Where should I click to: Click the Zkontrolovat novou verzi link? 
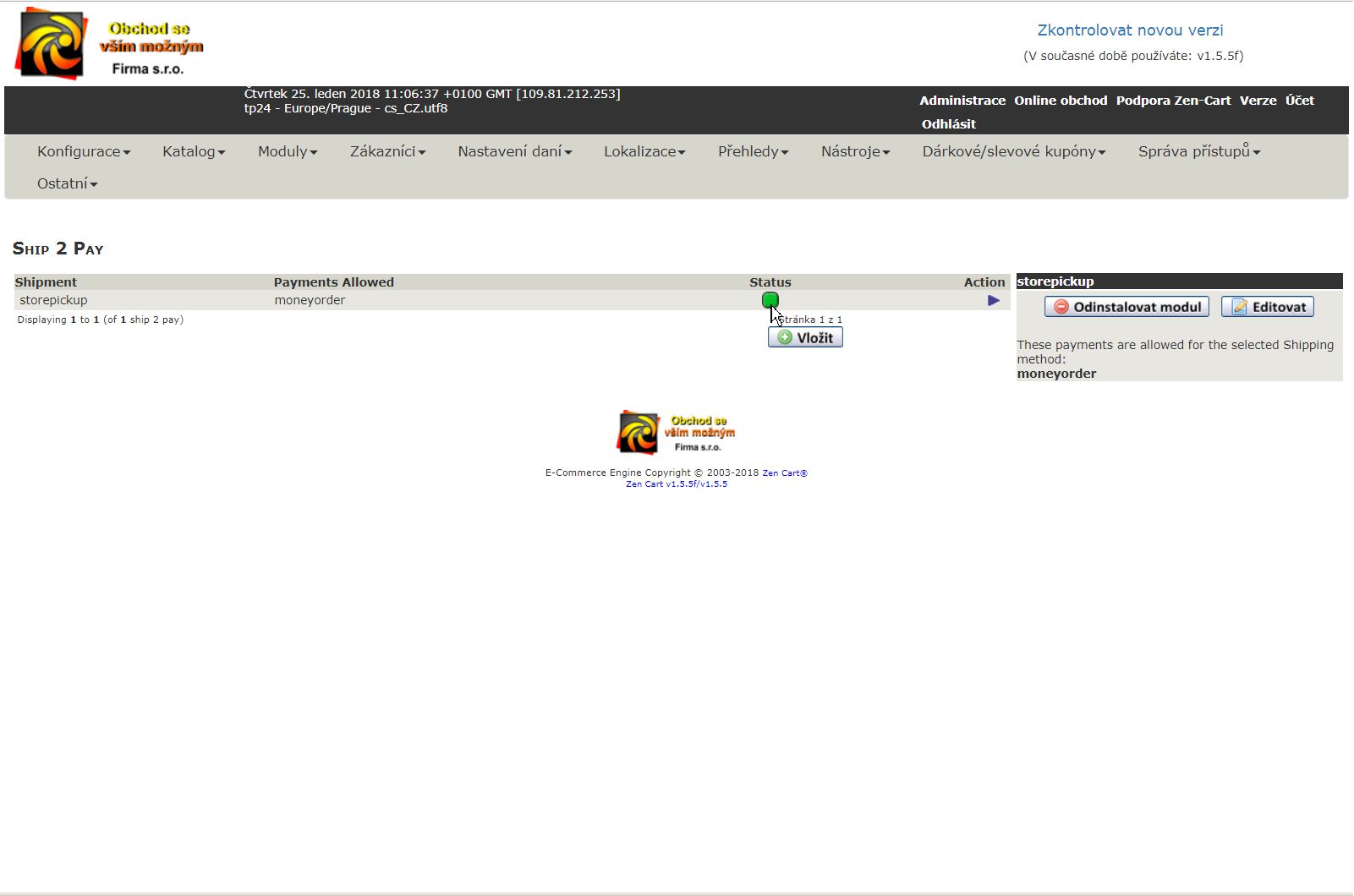click(x=1130, y=30)
